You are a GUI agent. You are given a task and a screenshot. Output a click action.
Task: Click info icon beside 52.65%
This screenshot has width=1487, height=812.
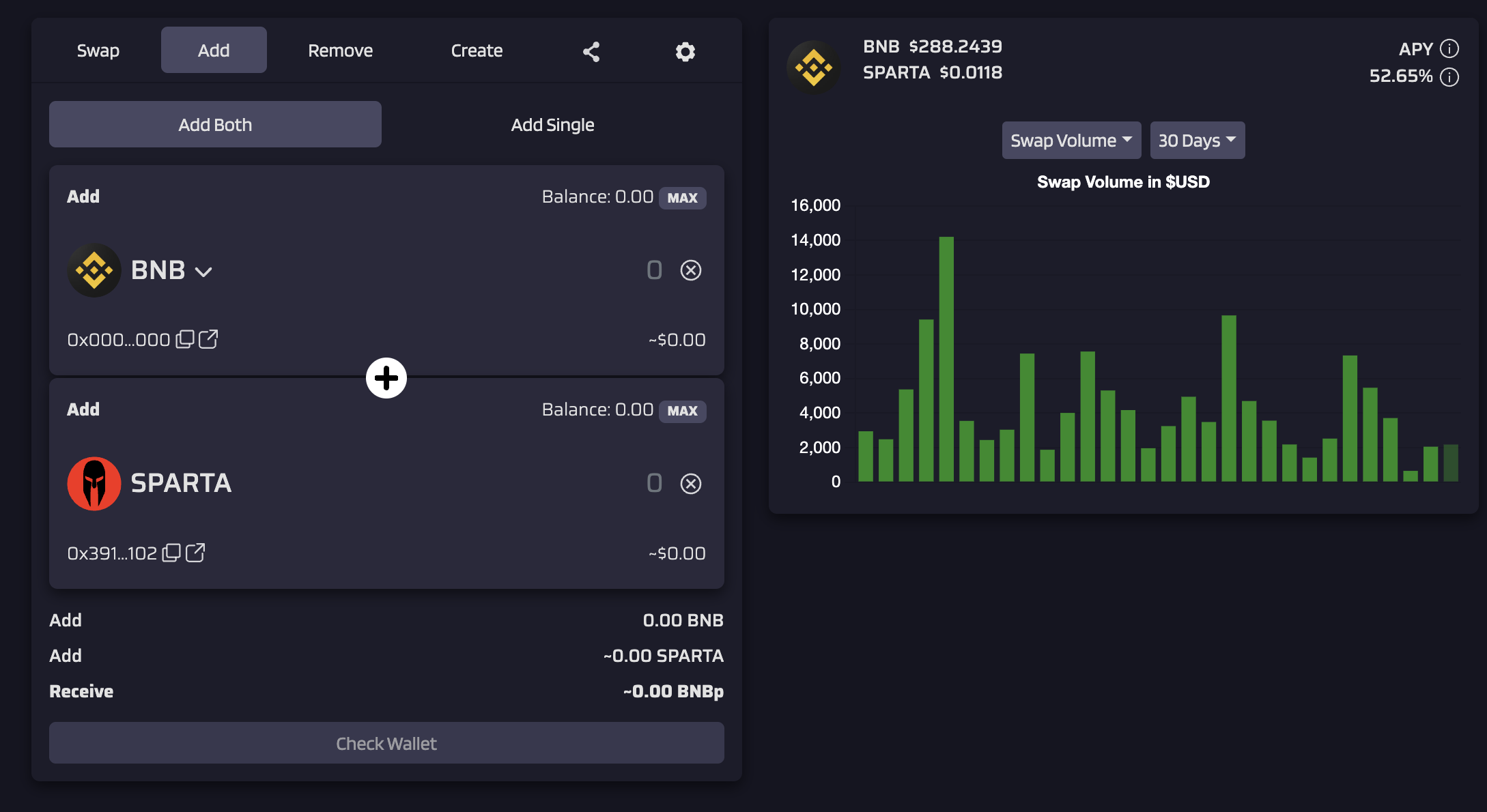pyautogui.click(x=1449, y=77)
